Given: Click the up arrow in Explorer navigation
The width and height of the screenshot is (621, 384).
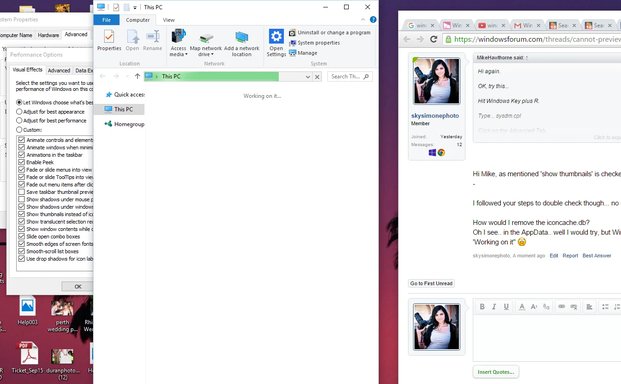Looking at the screenshot, I should pyautogui.click(x=137, y=76).
